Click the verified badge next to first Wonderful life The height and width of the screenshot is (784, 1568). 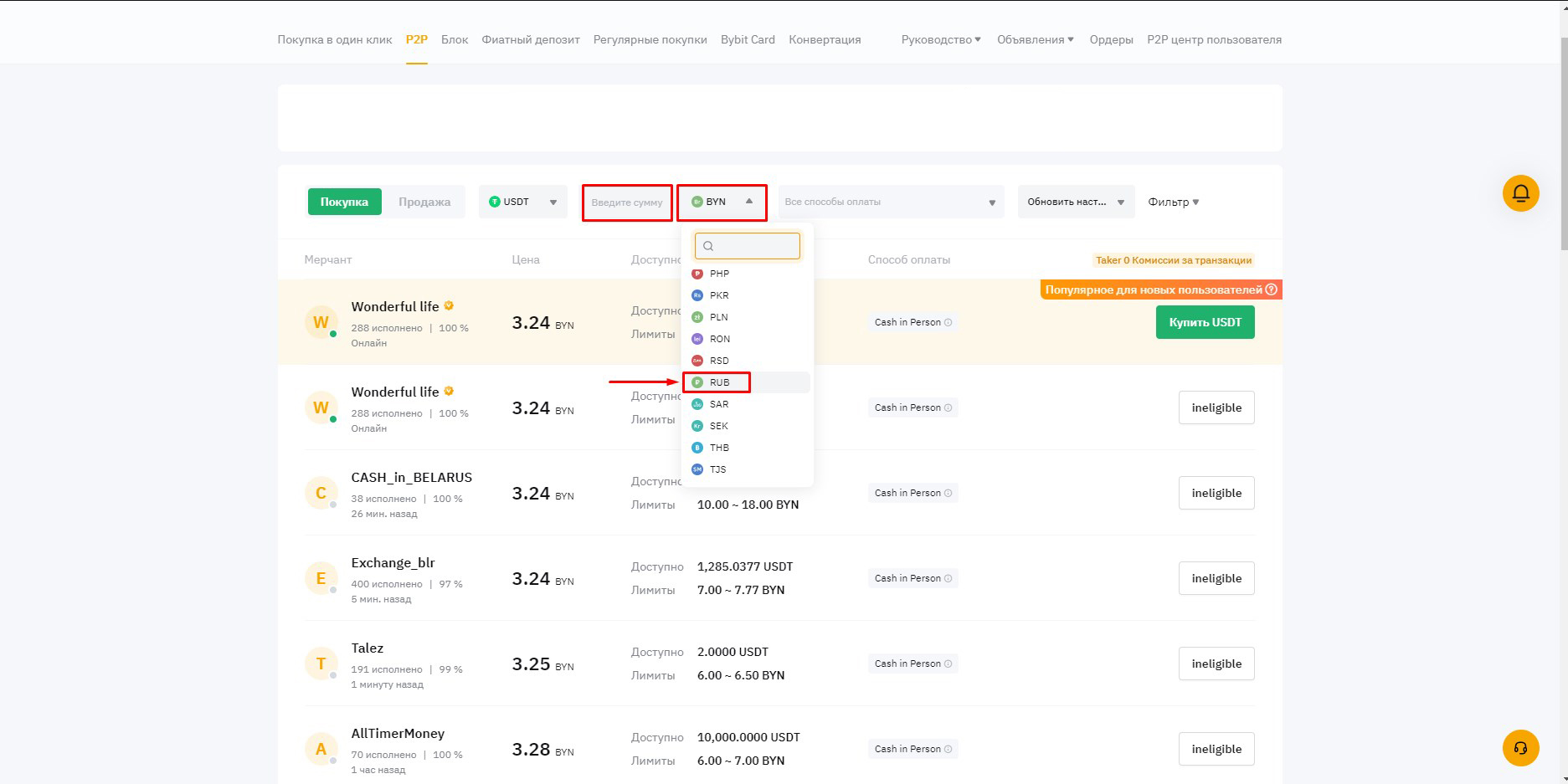(449, 305)
